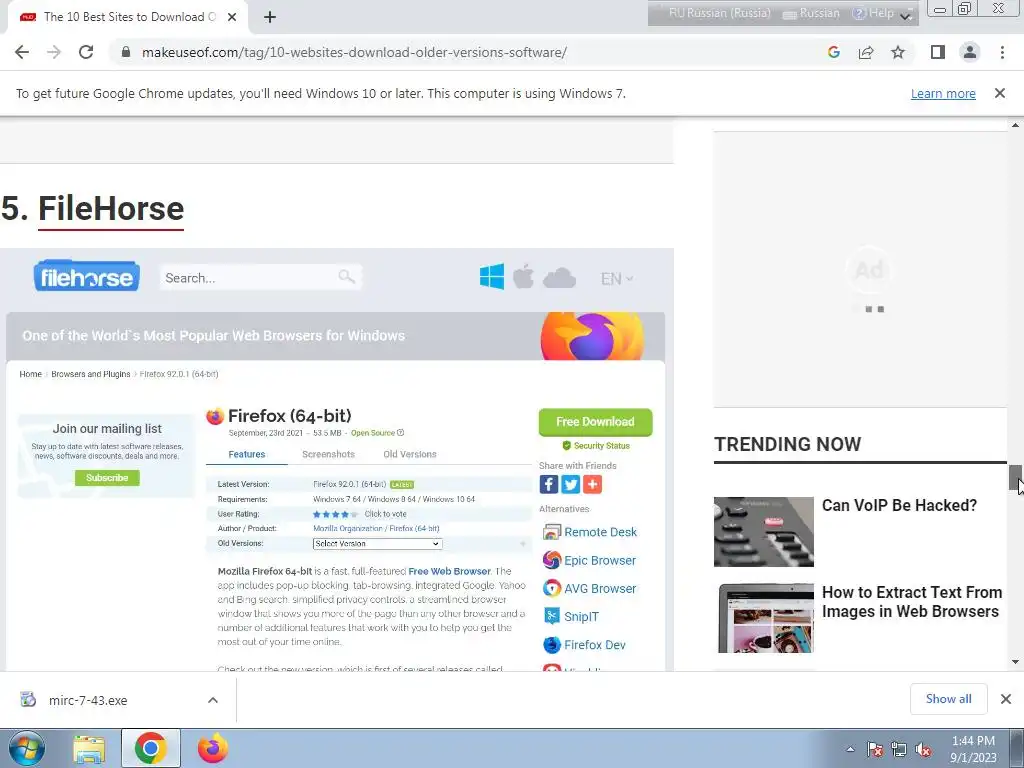Open Chrome's three-dot menu
Viewport: 1024px width, 768px height.
[1002, 52]
